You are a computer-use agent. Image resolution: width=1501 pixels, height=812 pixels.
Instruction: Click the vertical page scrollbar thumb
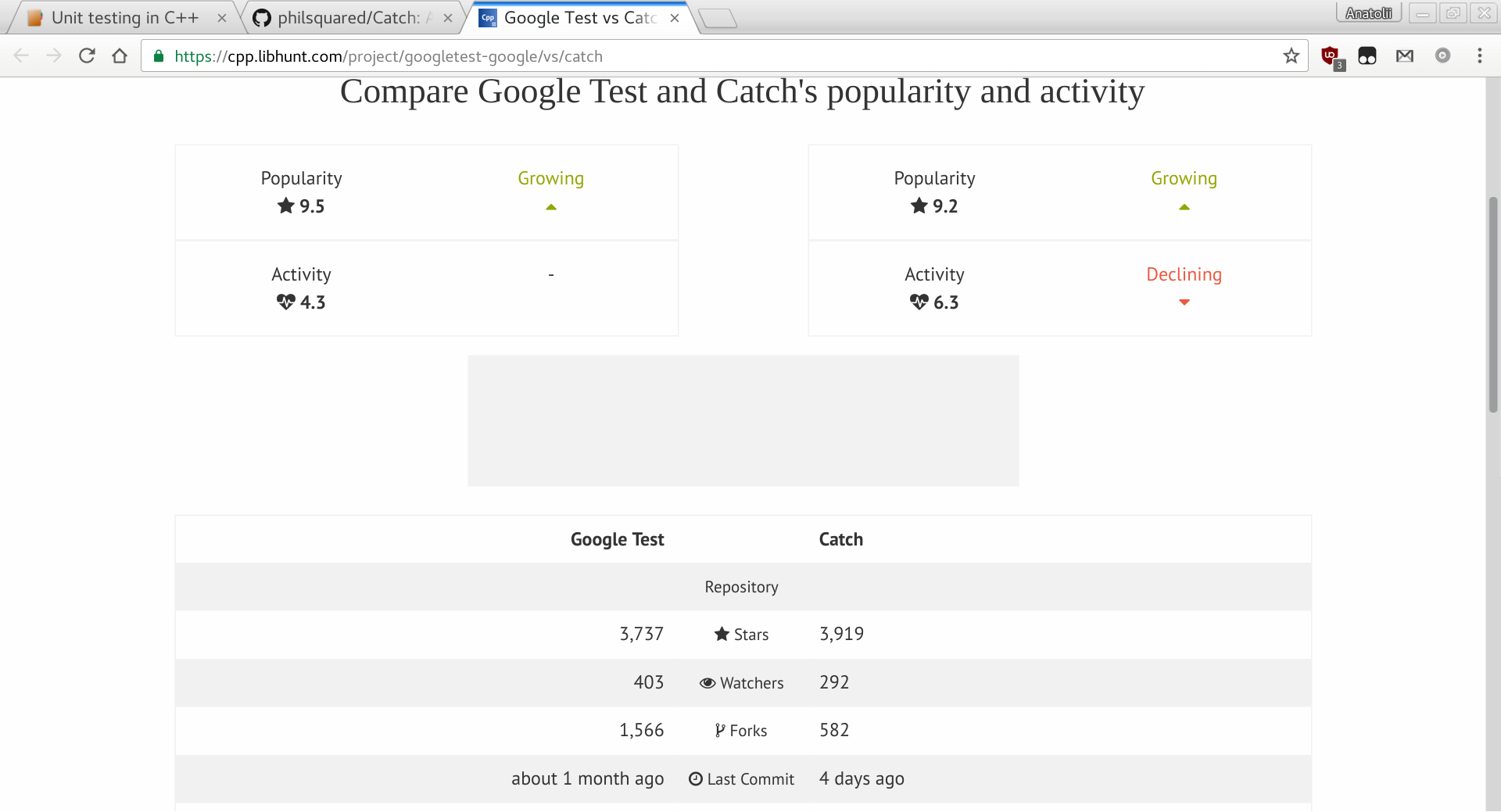(x=1492, y=305)
